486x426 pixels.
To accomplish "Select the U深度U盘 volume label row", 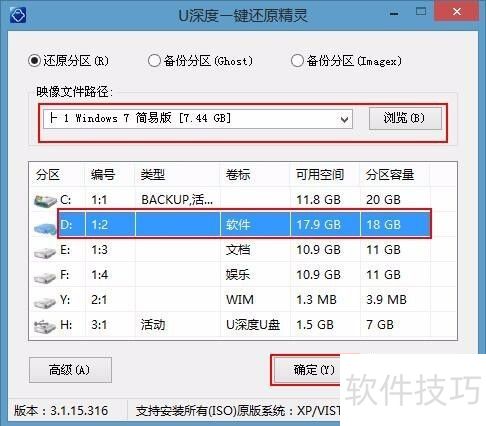I will (x=253, y=325).
